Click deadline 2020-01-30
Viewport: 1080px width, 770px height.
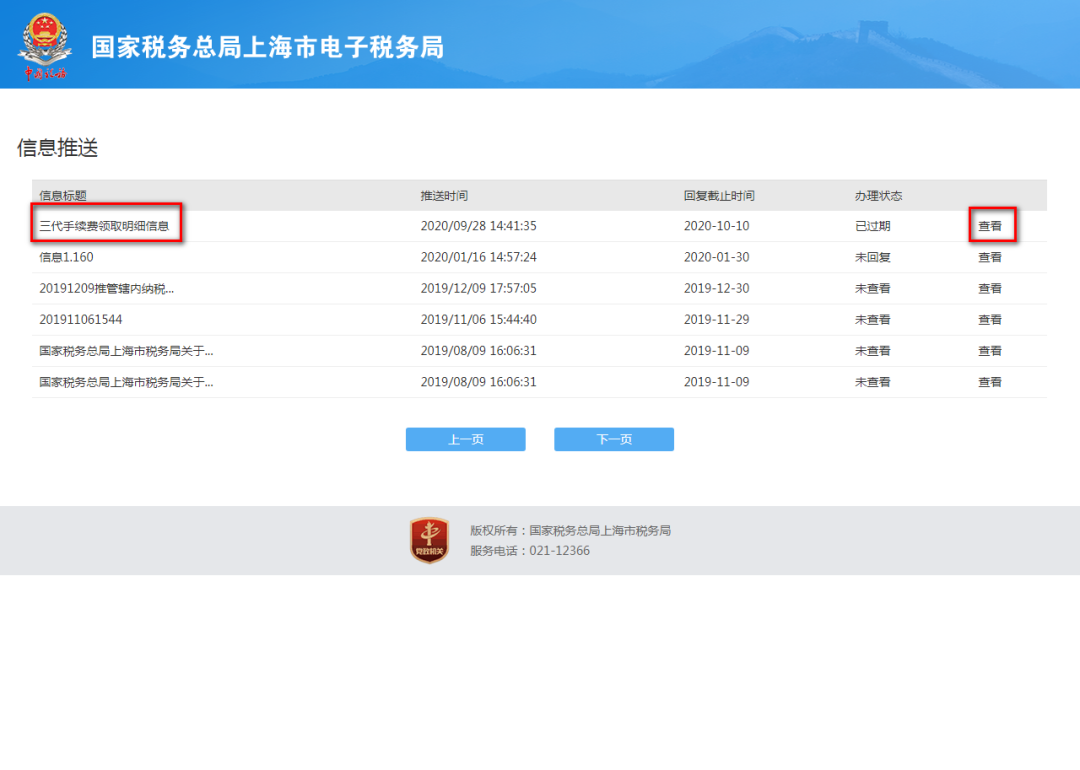click(716, 257)
